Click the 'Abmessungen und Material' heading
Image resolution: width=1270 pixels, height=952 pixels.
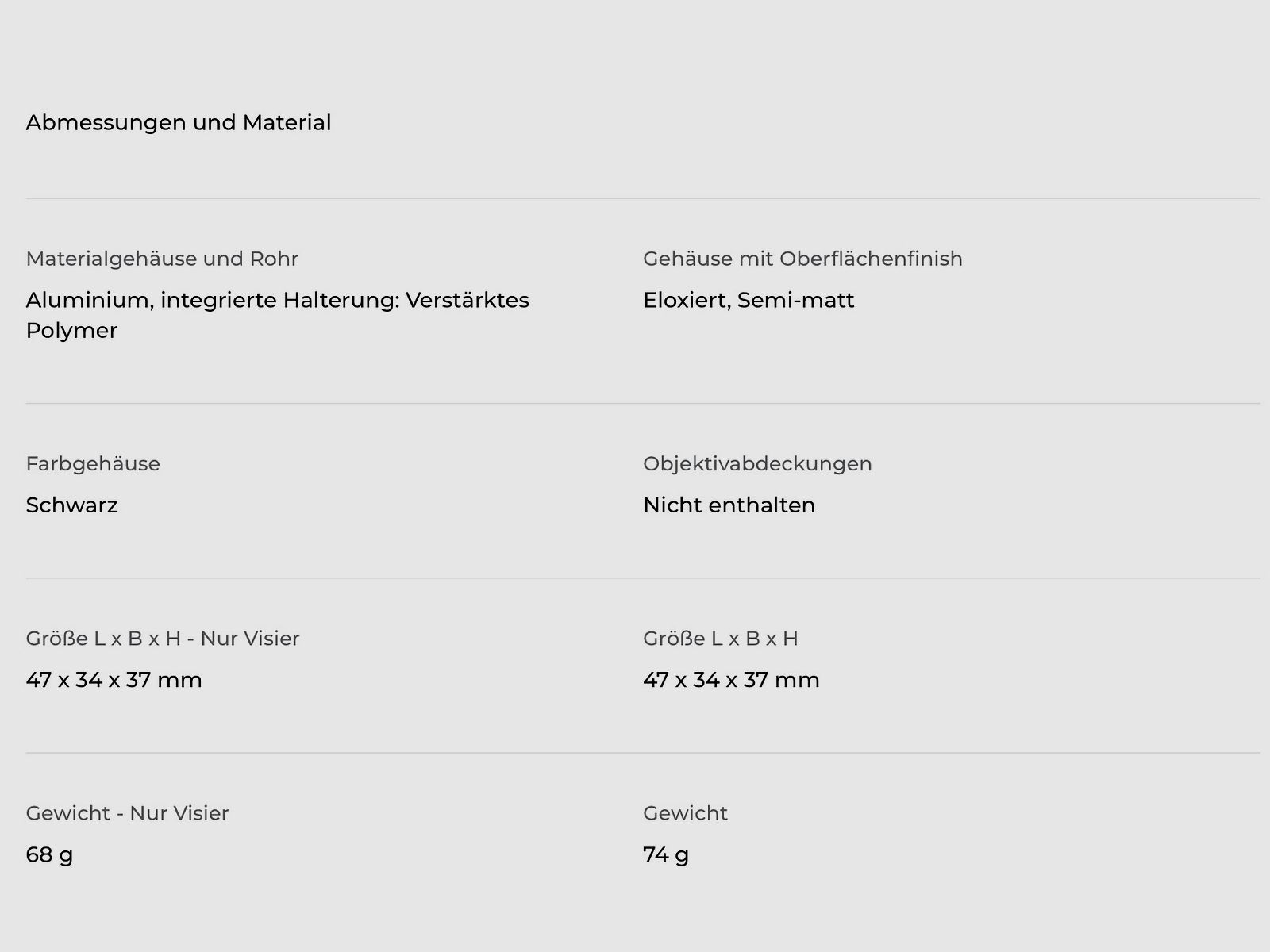point(179,123)
